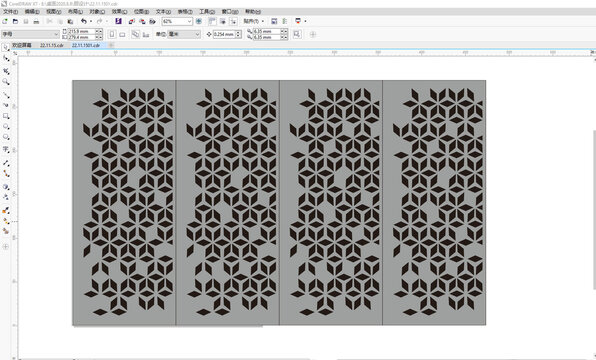
Task: Toggle apply layout to all pages
Action: click(135, 34)
